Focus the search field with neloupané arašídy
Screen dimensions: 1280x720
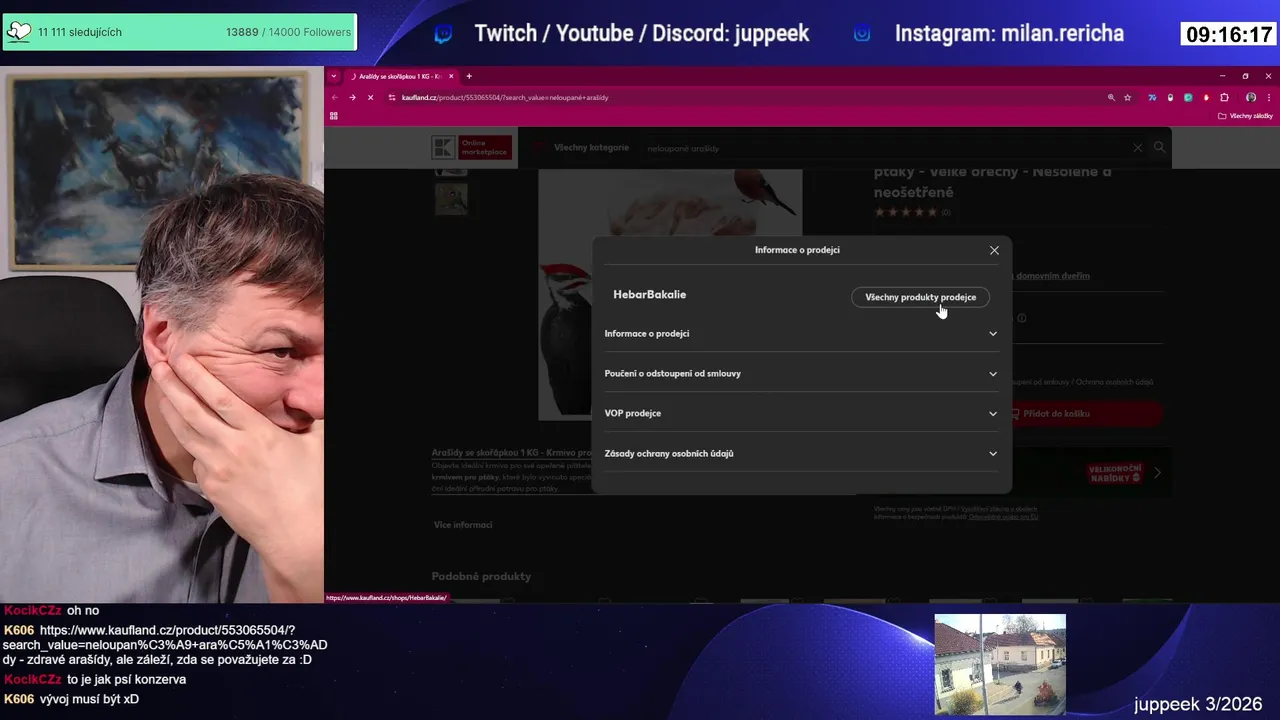[x=885, y=148]
